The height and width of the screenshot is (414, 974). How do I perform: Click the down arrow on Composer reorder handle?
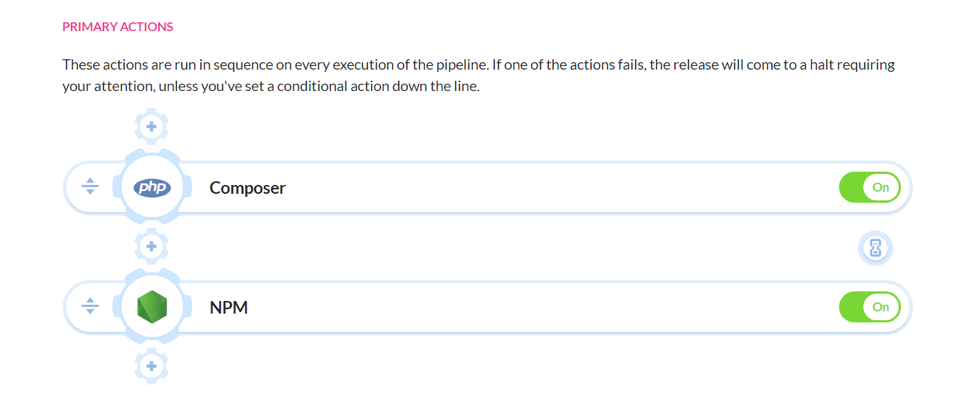coord(90,193)
